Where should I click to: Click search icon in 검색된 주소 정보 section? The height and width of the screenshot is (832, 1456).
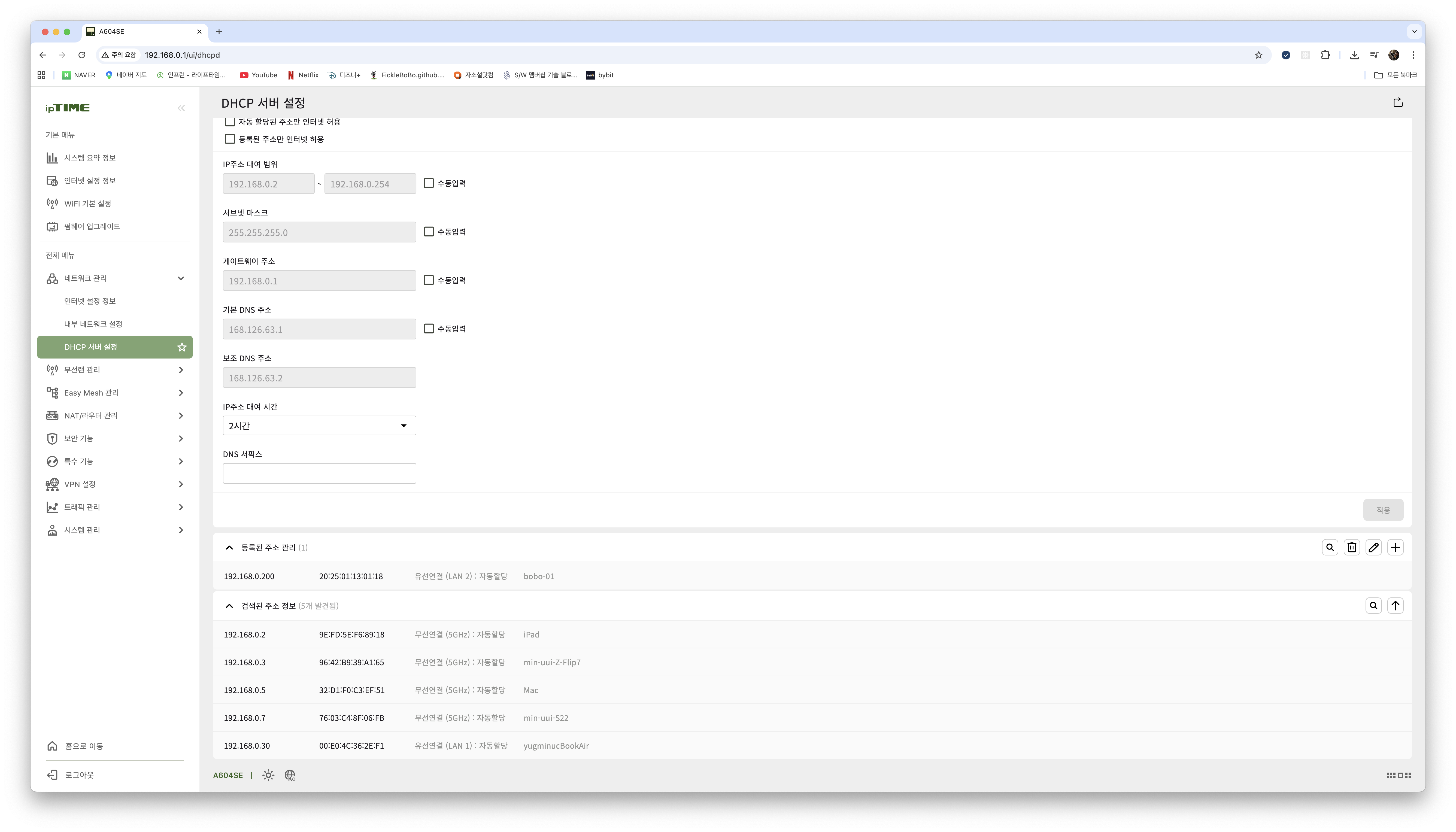tap(1373, 606)
